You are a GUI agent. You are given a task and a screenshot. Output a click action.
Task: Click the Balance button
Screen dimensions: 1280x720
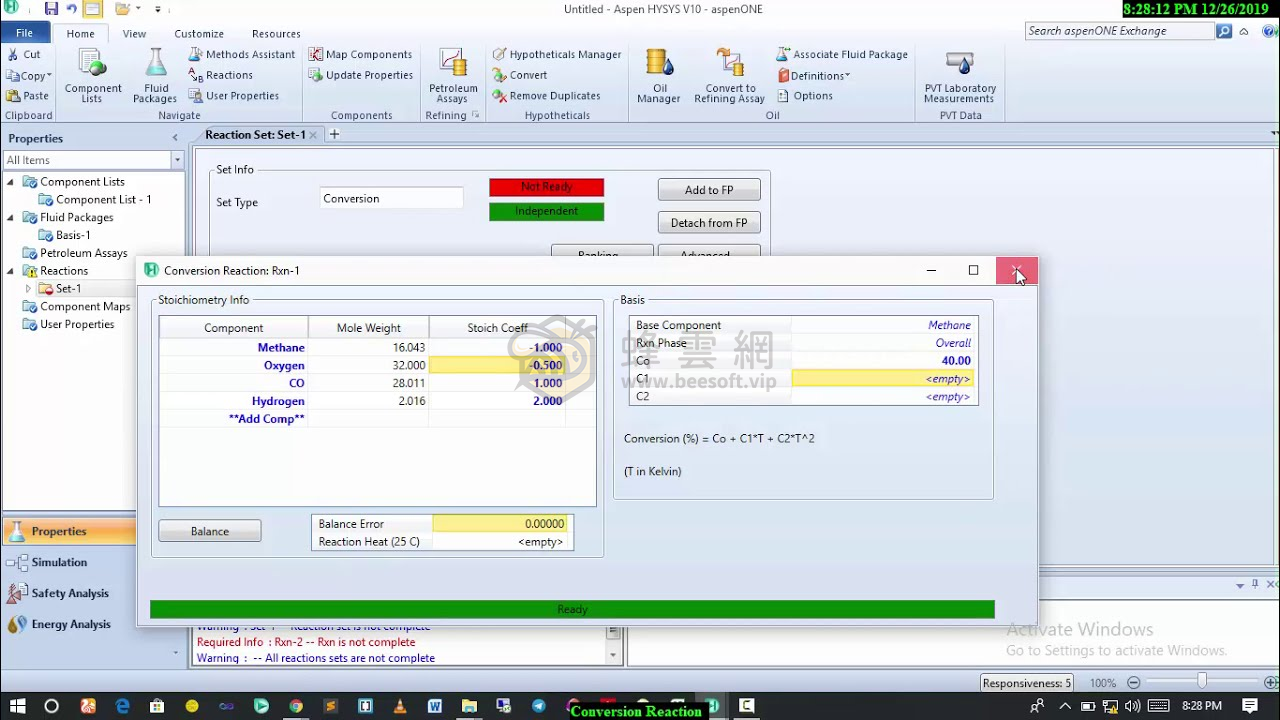[210, 531]
